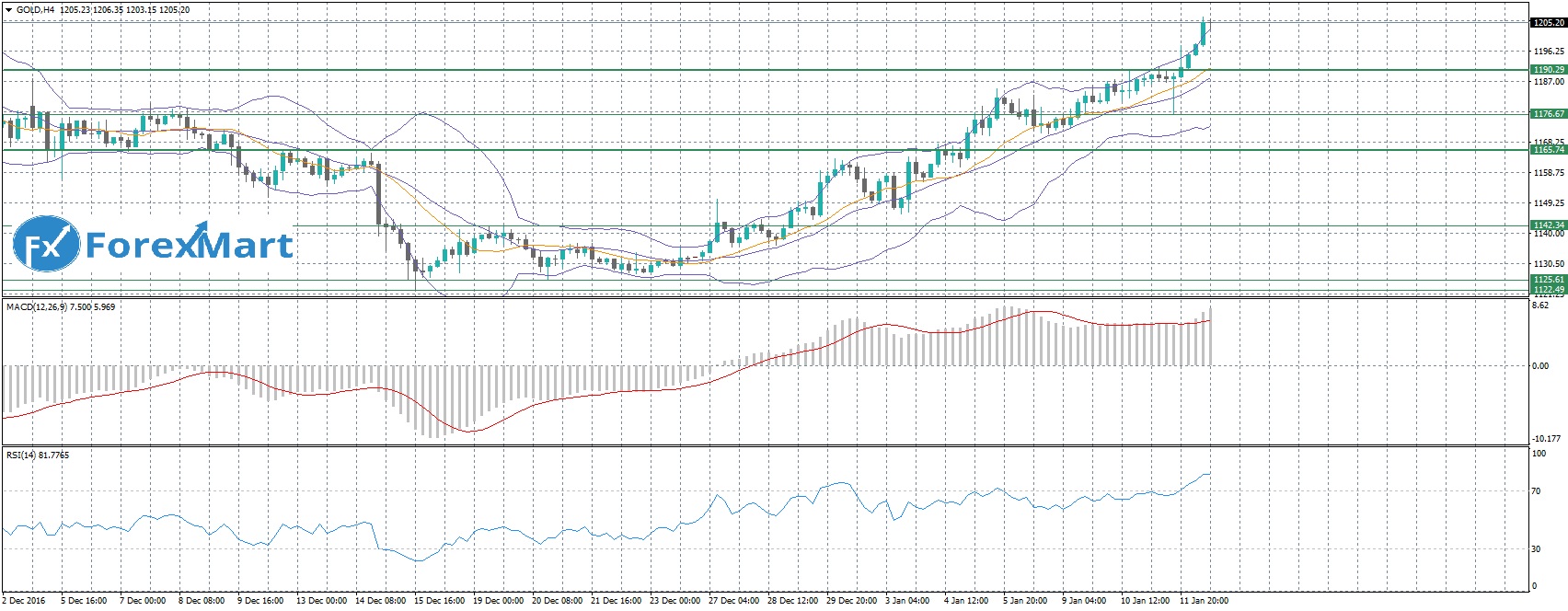Image resolution: width=1568 pixels, height=611 pixels.
Task: Select the 1142.34 level price tag
Action: click(x=1548, y=225)
